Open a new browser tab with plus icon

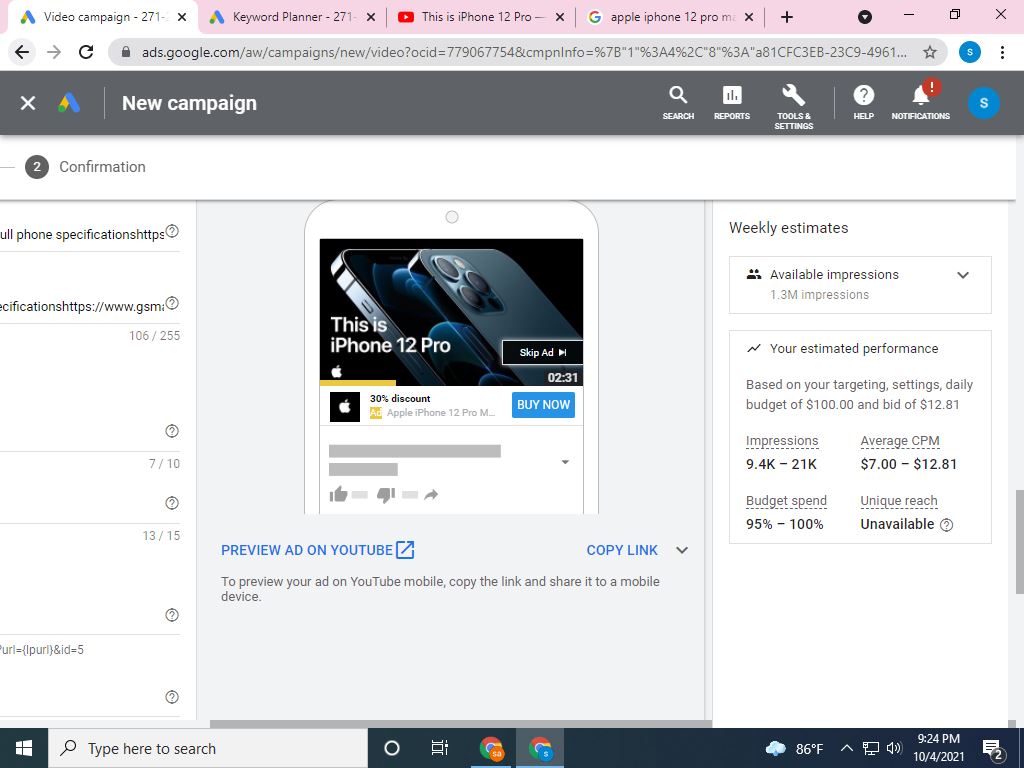pyautogui.click(x=787, y=17)
